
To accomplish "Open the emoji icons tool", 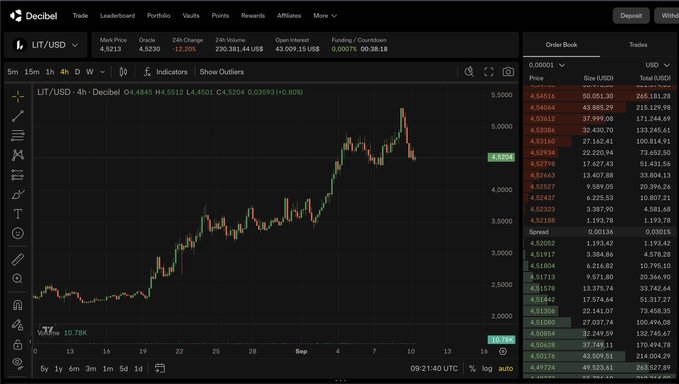I will 18,233.
